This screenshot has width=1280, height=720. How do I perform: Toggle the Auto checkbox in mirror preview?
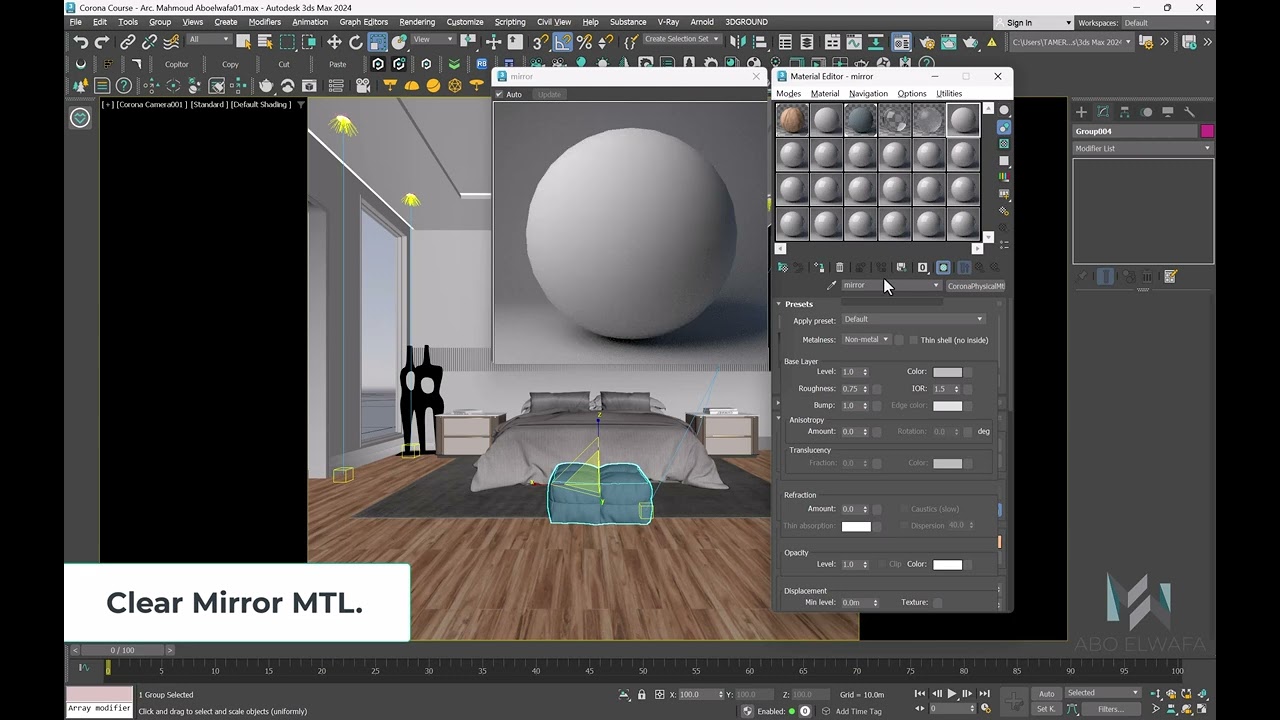tap(499, 95)
